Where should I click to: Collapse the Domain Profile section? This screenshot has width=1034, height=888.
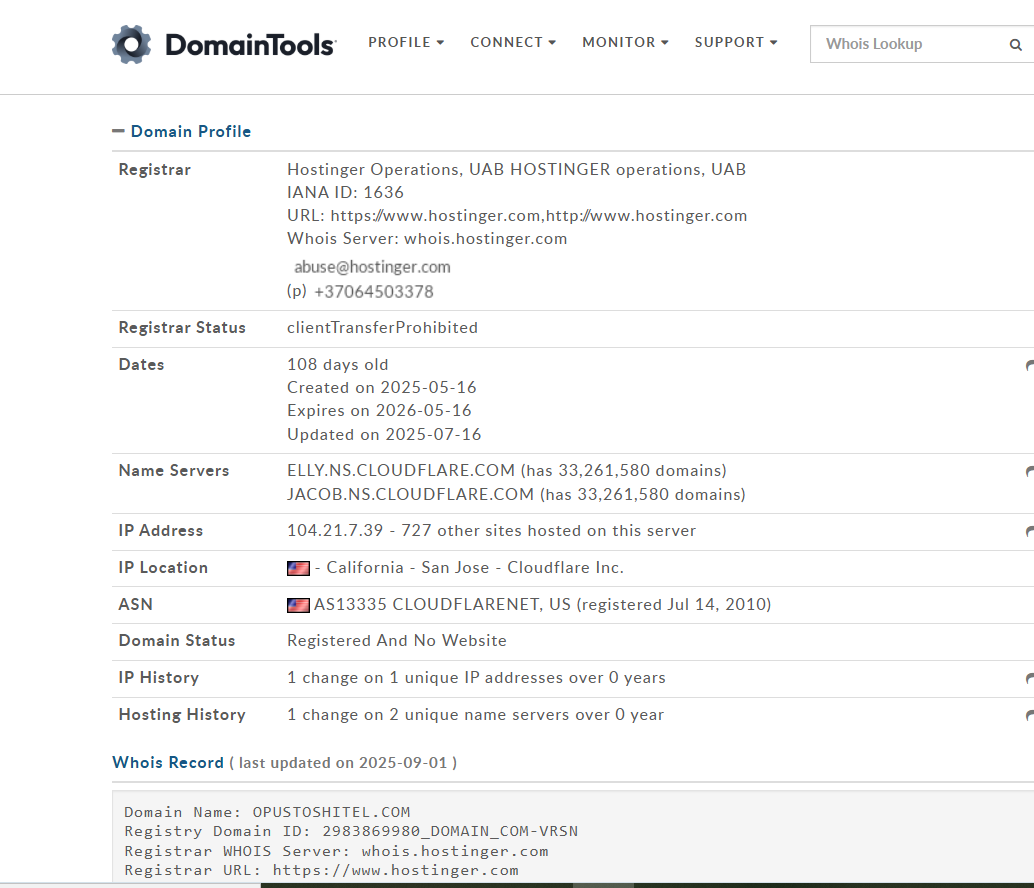click(x=118, y=131)
